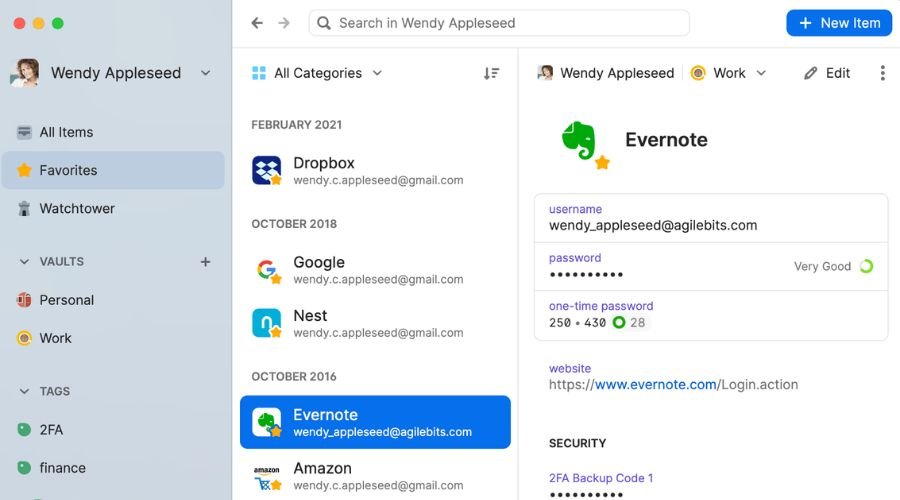
Task: Go forward with the right arrow
Action: (x=284, y=23)
